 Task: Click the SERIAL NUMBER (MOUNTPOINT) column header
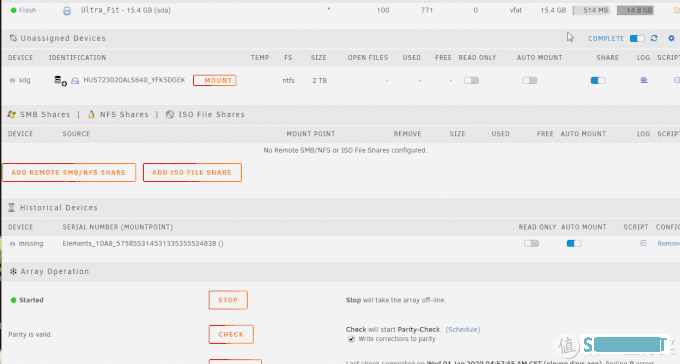[118, 227]
